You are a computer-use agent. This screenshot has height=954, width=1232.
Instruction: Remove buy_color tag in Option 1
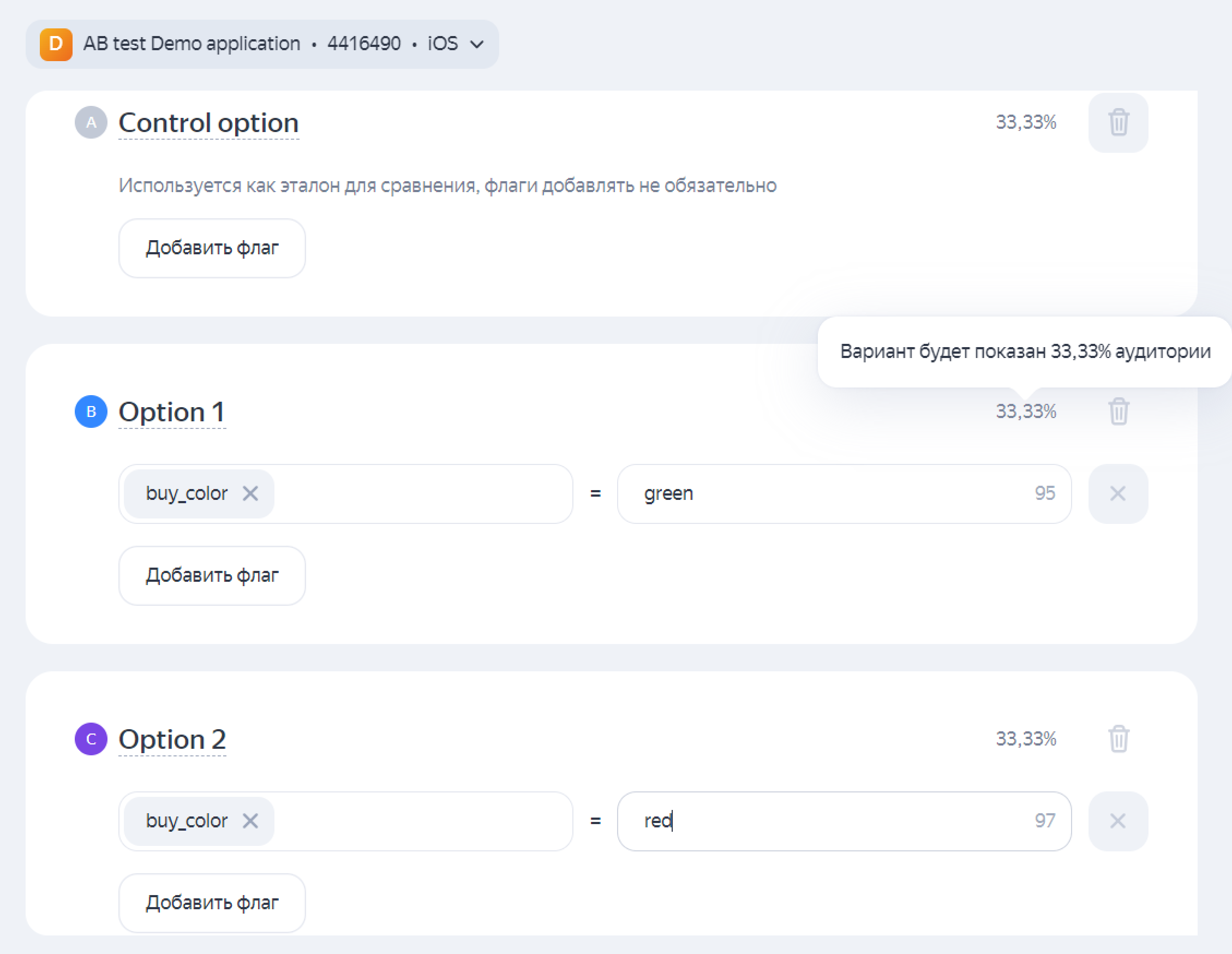250,493
